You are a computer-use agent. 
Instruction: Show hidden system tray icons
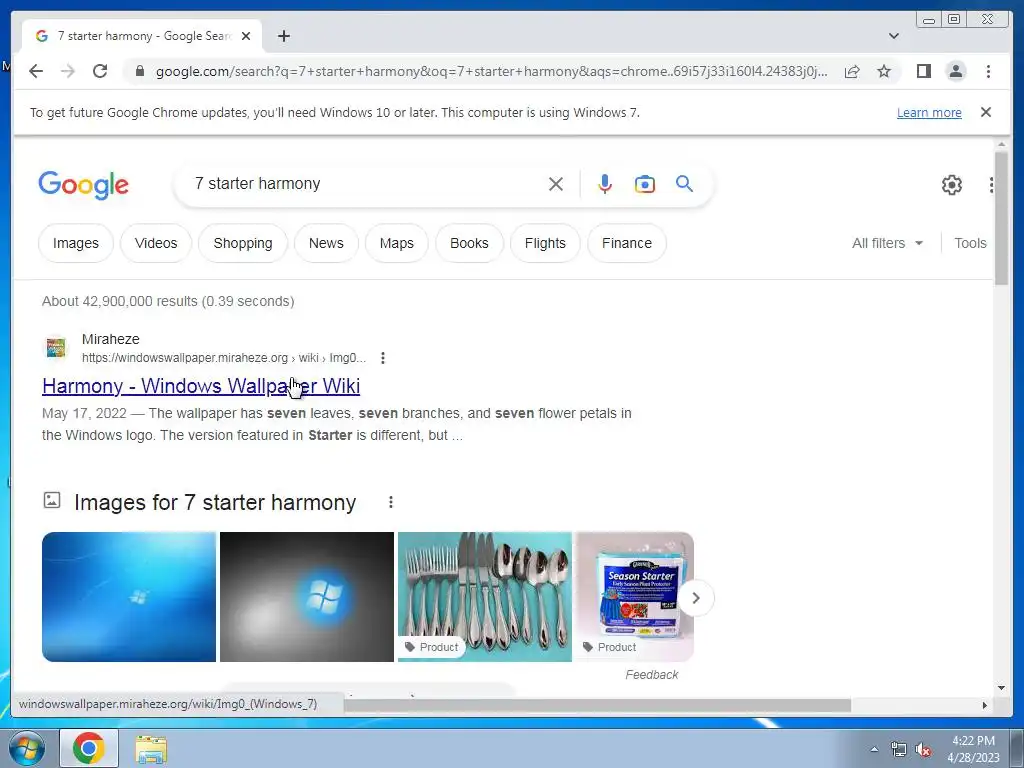point(874,749)
